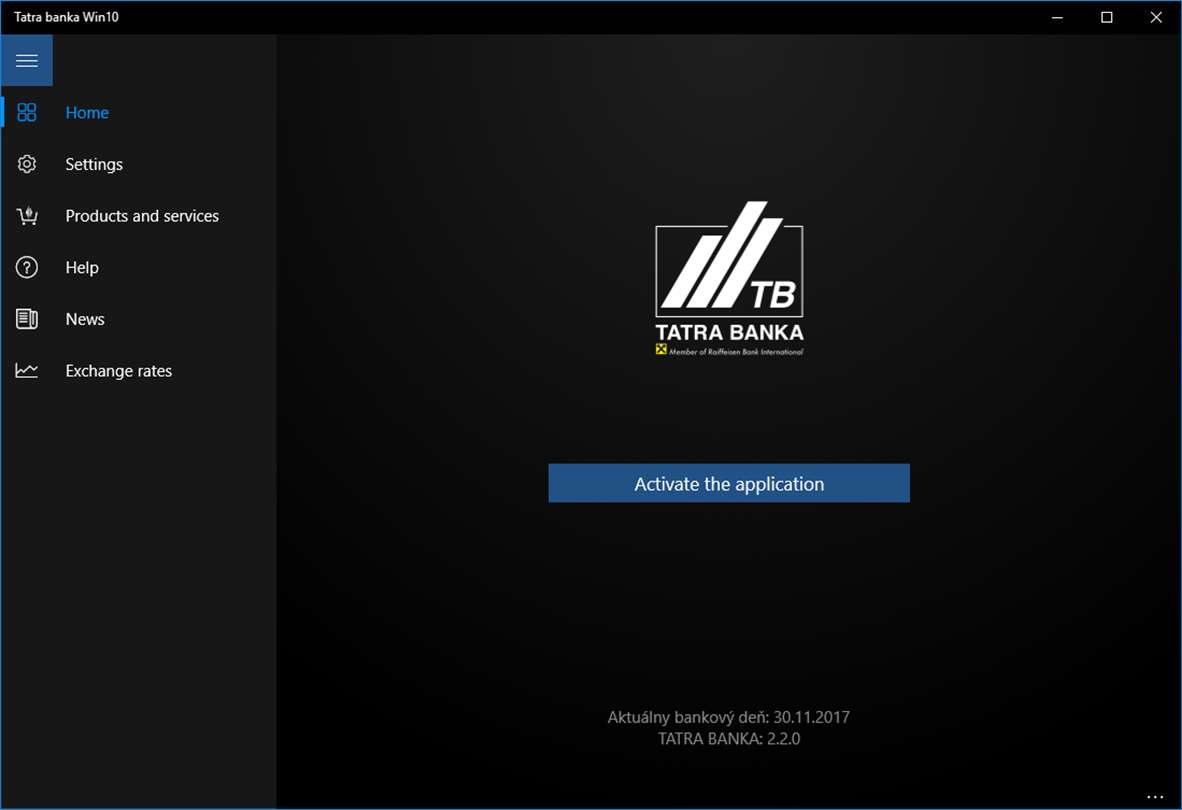The height and width of the screenshot is (810, 1182).
Task: Click the 'Aktuálny bankový deň: 30.11.2017' text
Action: pos(728,717)
